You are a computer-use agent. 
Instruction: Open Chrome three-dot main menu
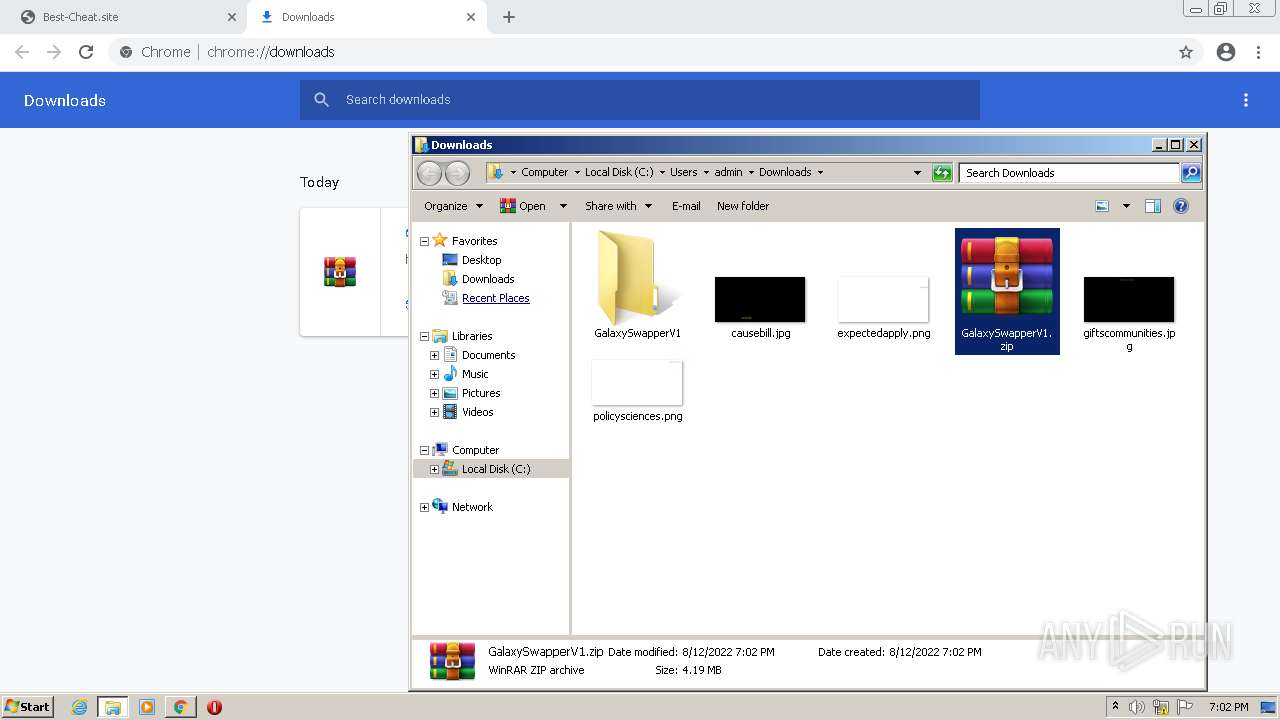click(1259, 52)
